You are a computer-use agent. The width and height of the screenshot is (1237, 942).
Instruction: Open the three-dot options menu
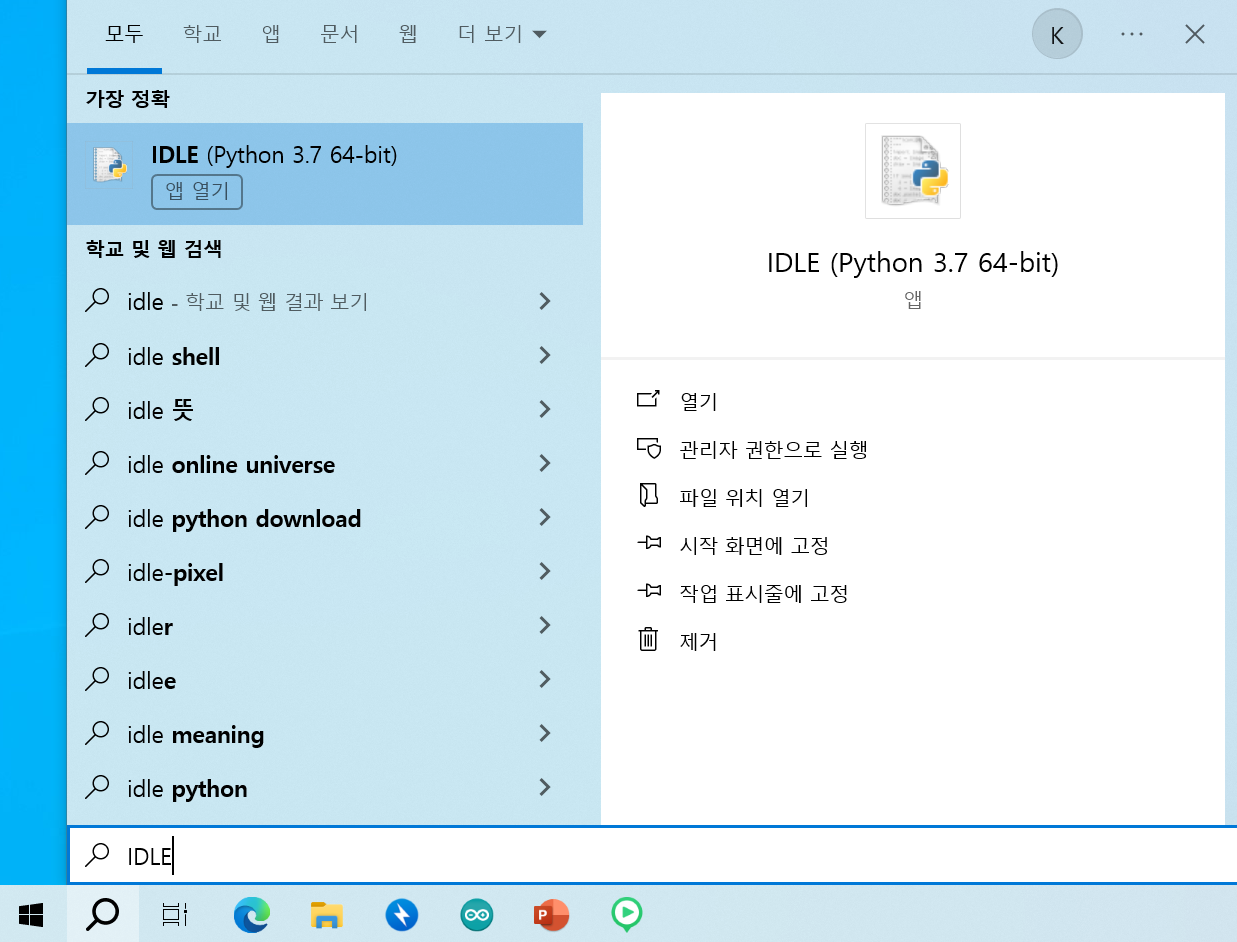coord(1131,35)
